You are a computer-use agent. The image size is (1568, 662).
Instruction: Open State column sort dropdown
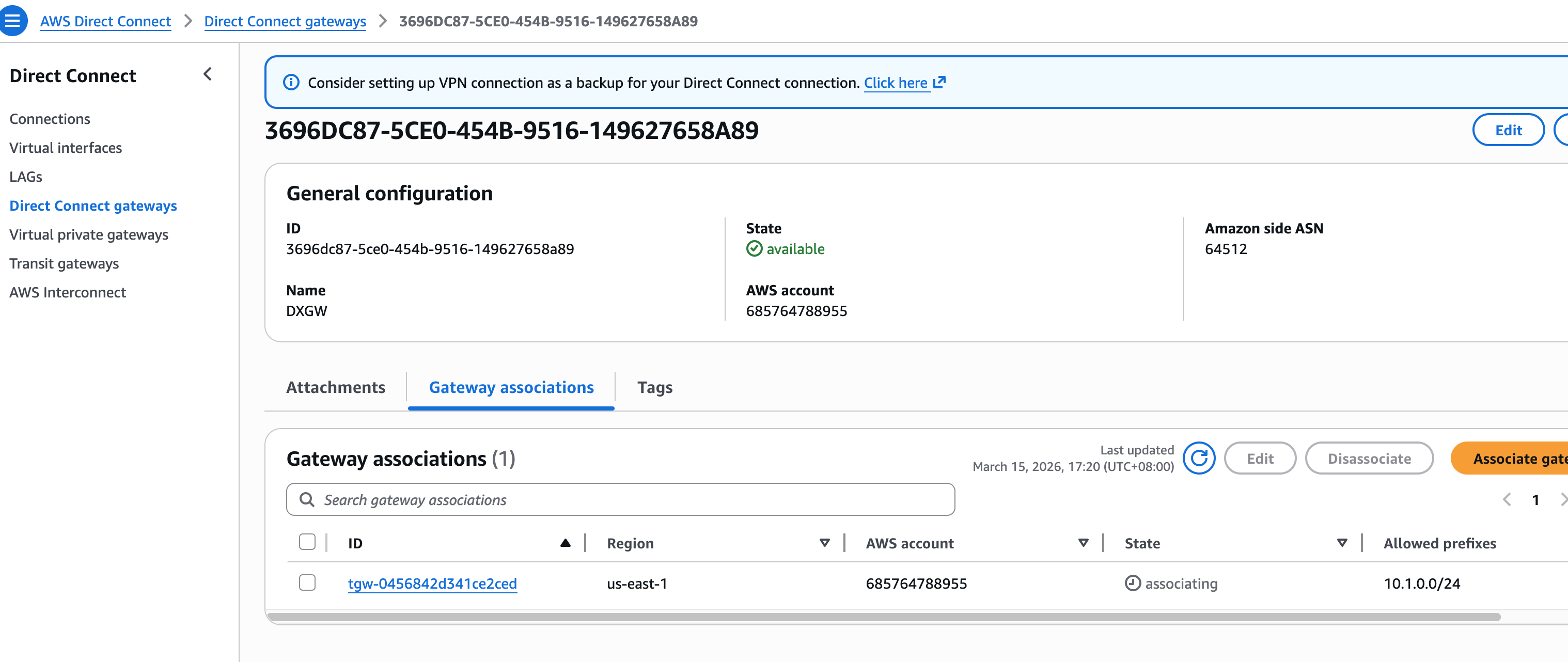coord(1342,543)
